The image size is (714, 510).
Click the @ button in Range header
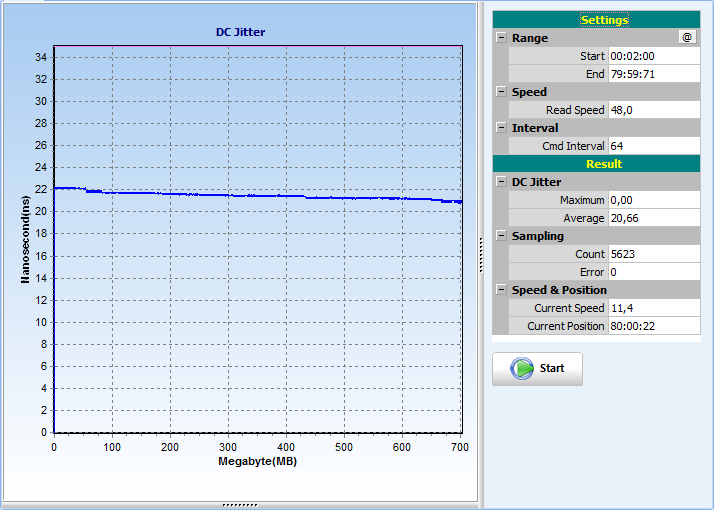tap(687, 37)
